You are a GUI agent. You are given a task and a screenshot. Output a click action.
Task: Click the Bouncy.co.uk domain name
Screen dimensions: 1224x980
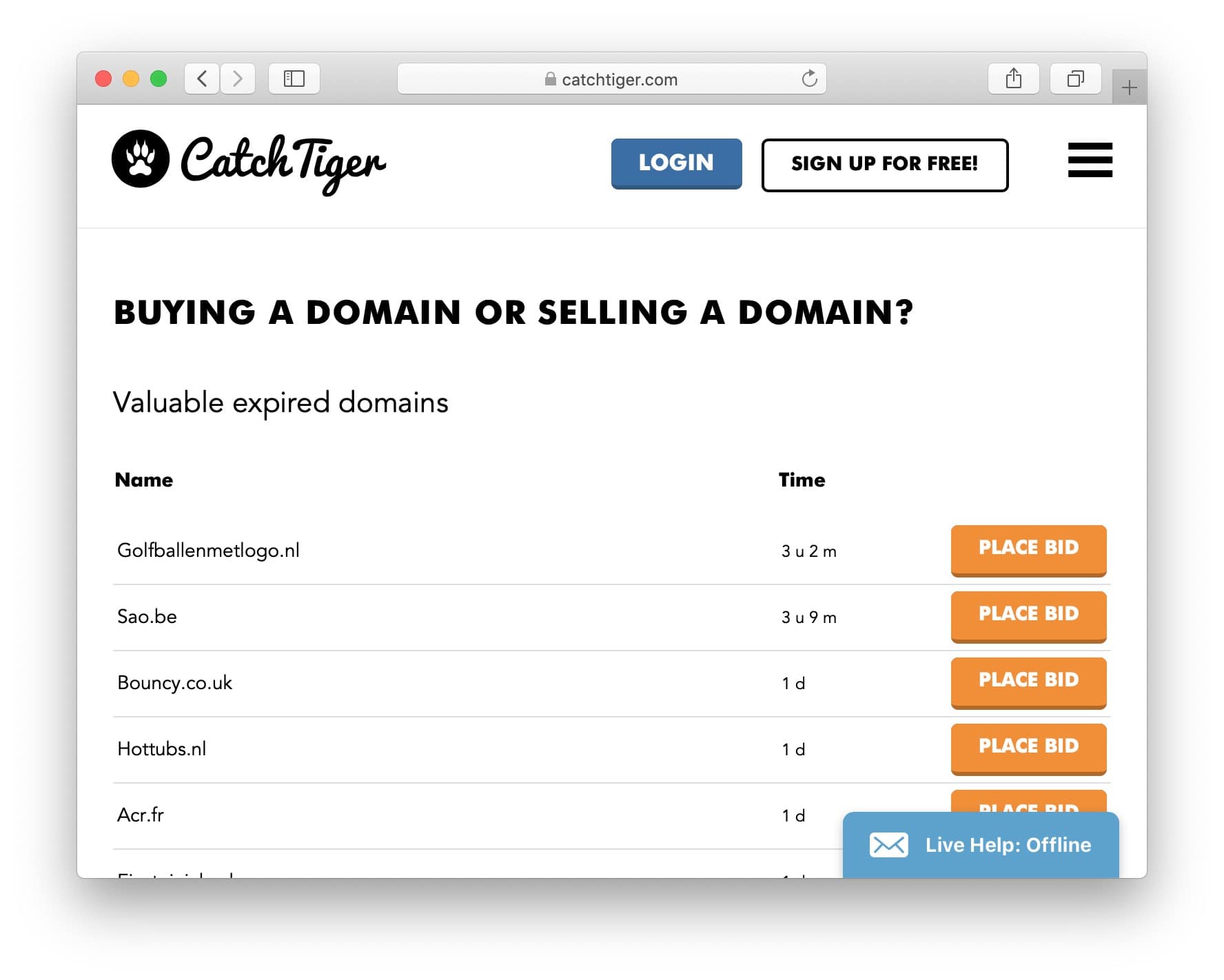[x=174, y=682]
